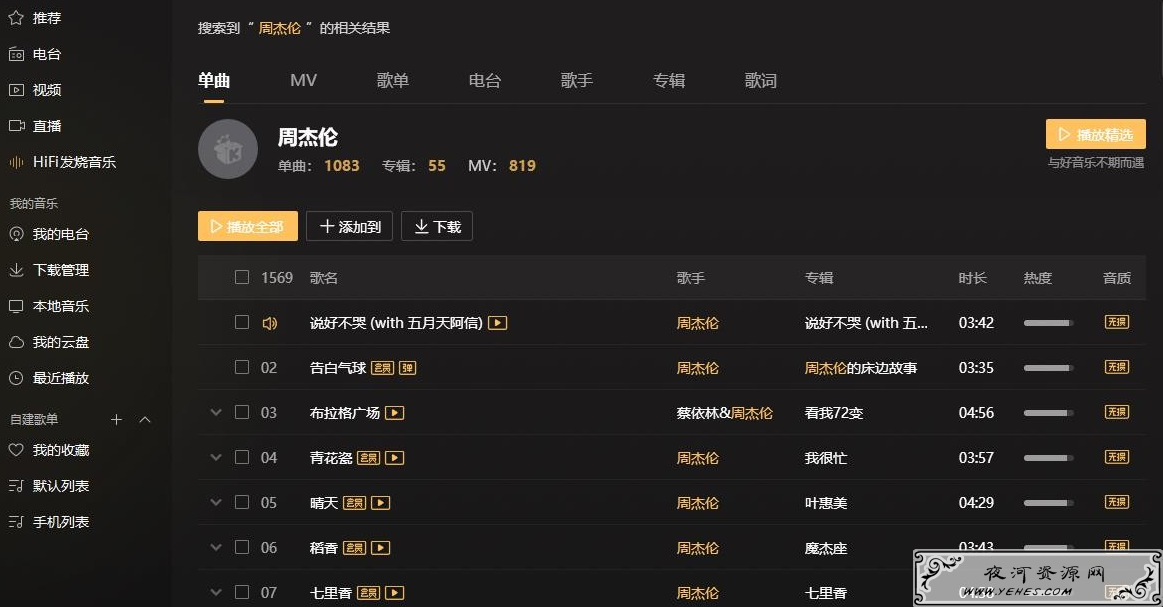Add new playlist with plus icon beside 自建歌单
Viewport: 1163px width, 607px height.
(x=116, y=419)
